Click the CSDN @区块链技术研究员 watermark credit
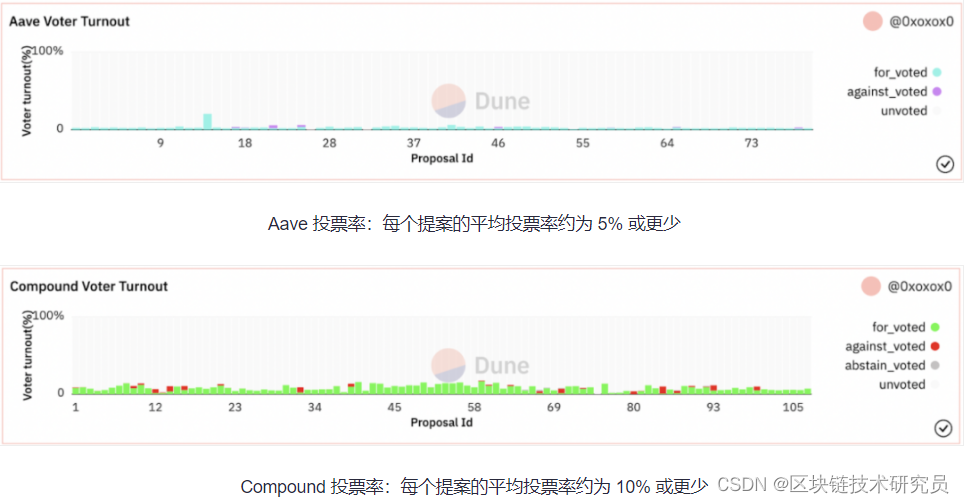Viewport: 964px width, 503px height. click(x=832, y=485)
